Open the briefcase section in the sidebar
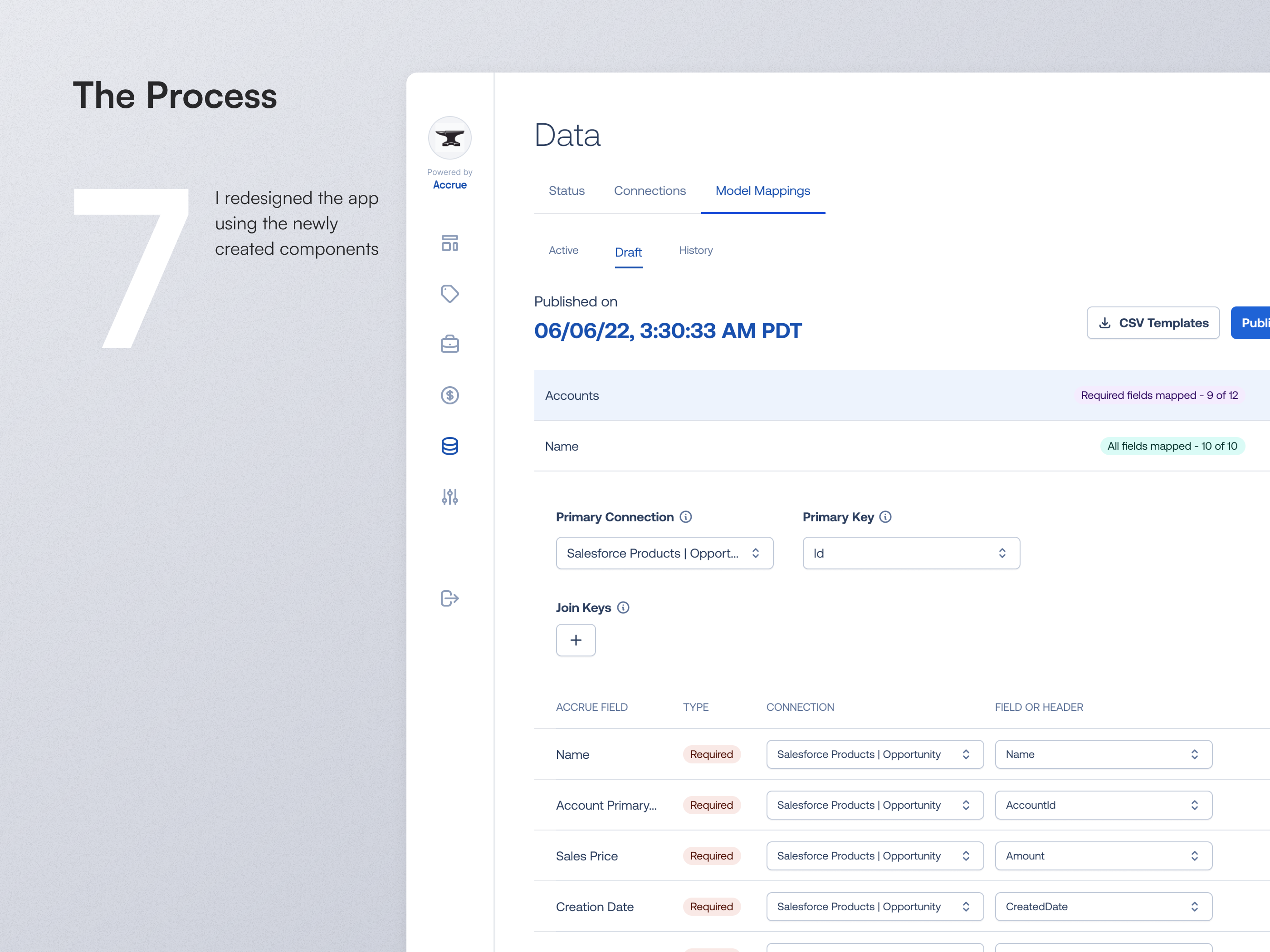1270x952 pixels. [450, 344]
